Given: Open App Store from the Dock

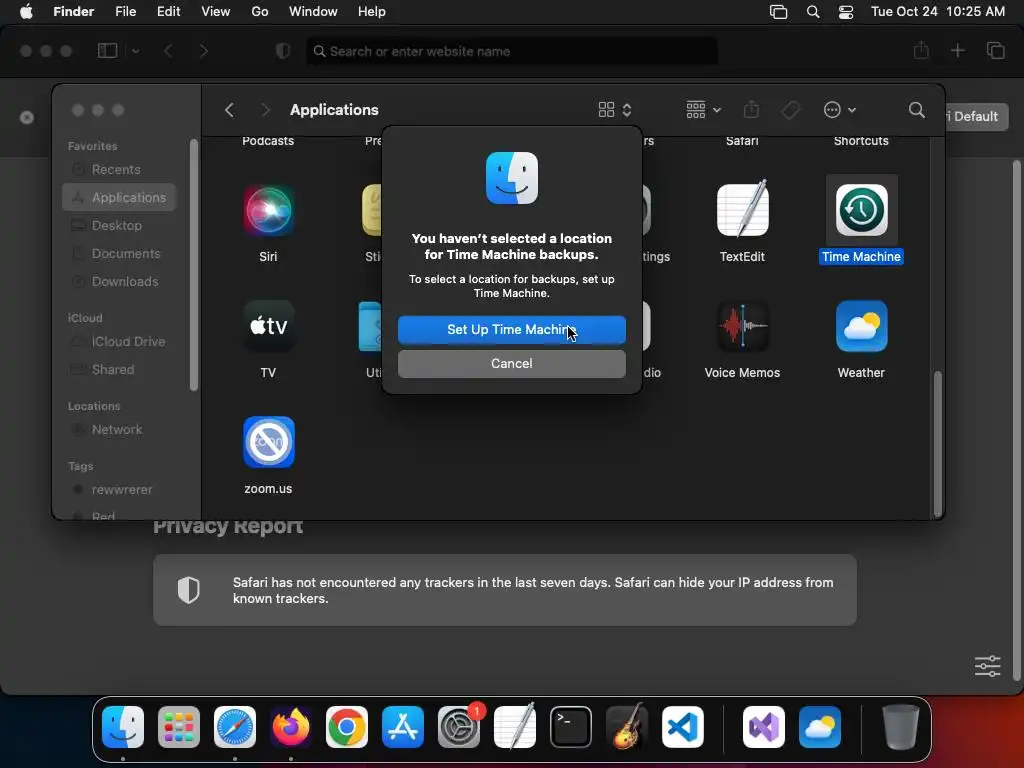Looking at the screenshot, I should click(x=403, y=727).
